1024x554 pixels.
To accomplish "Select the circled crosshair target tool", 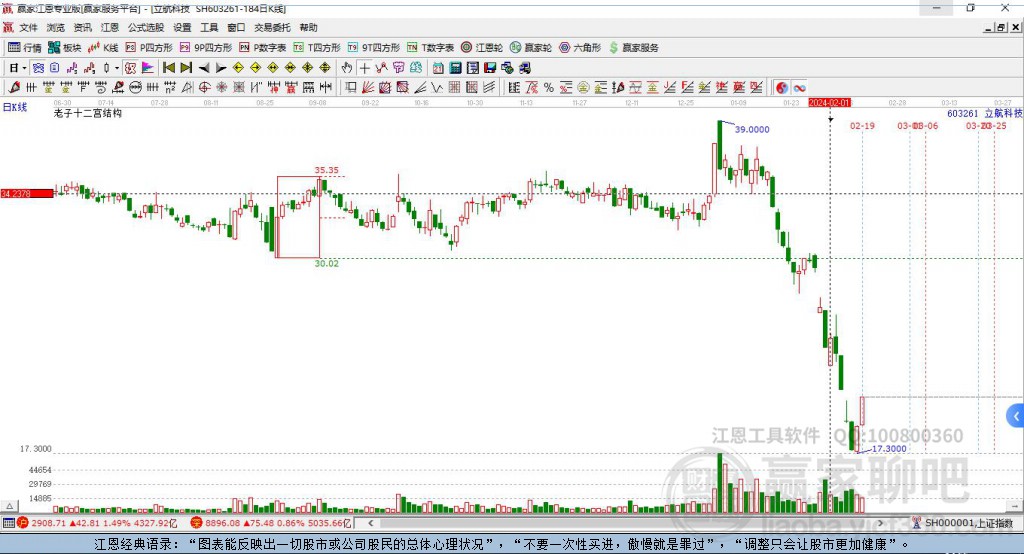I will coord(204,88).
